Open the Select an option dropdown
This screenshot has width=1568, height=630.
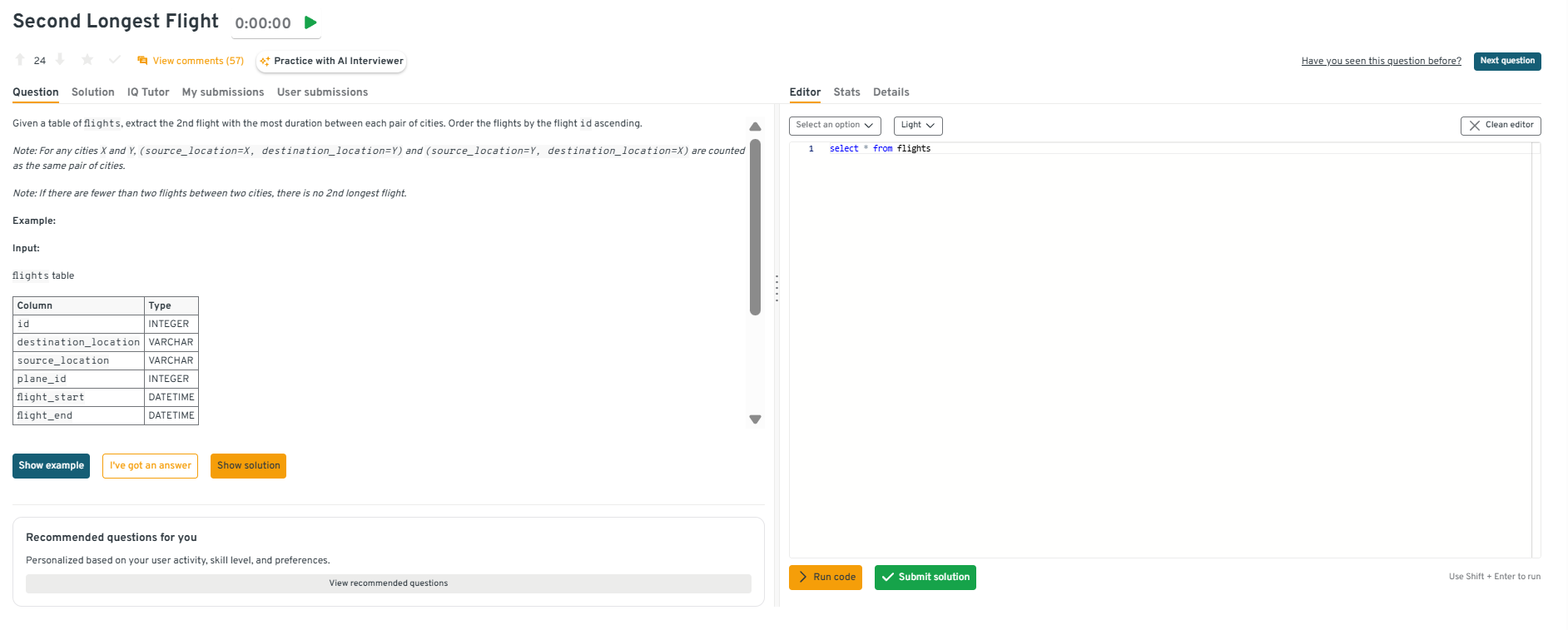pyautogui.click(x=834, y=125)
